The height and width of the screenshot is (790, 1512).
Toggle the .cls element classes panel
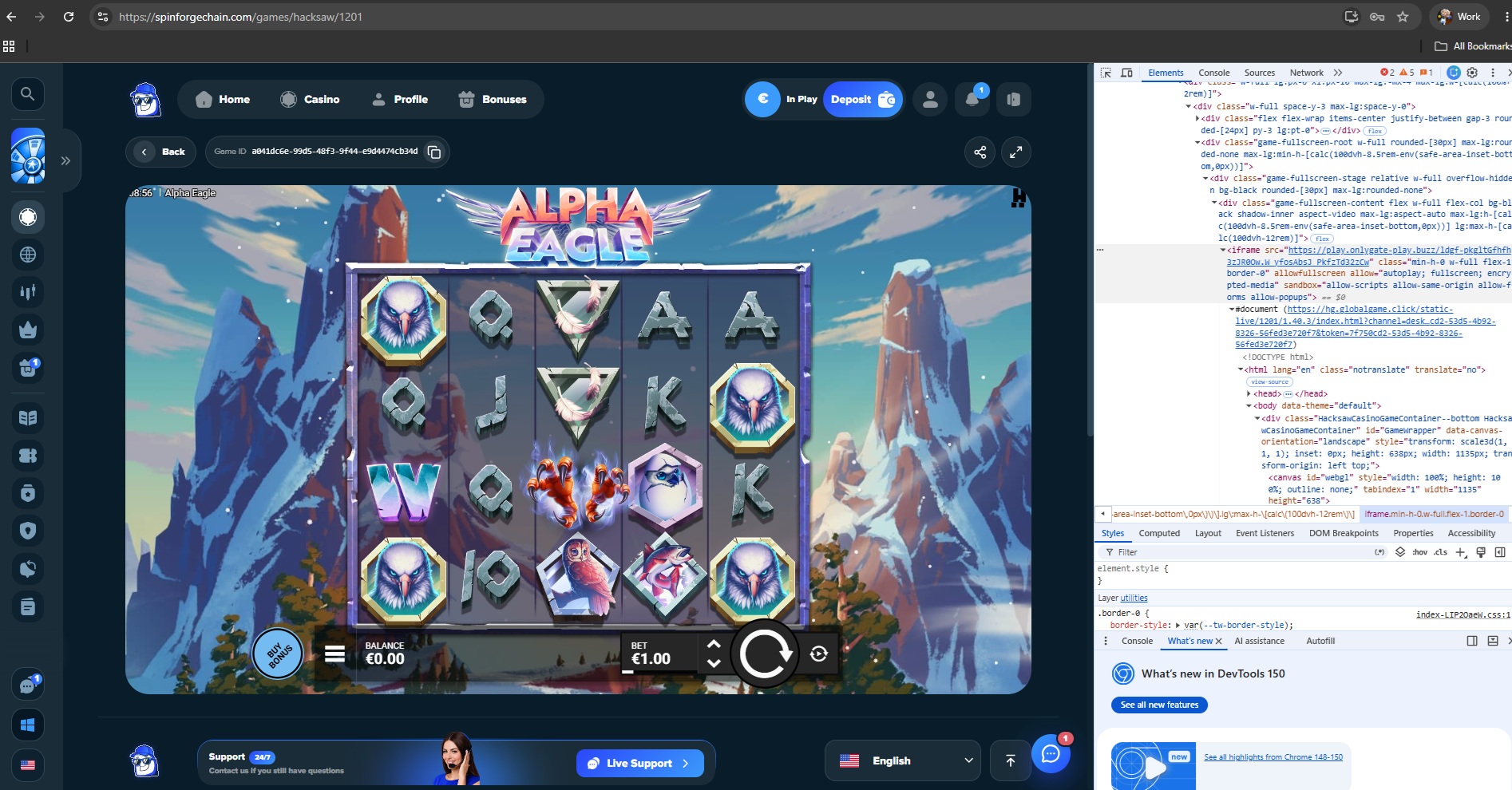click(x=1440, y=552)
